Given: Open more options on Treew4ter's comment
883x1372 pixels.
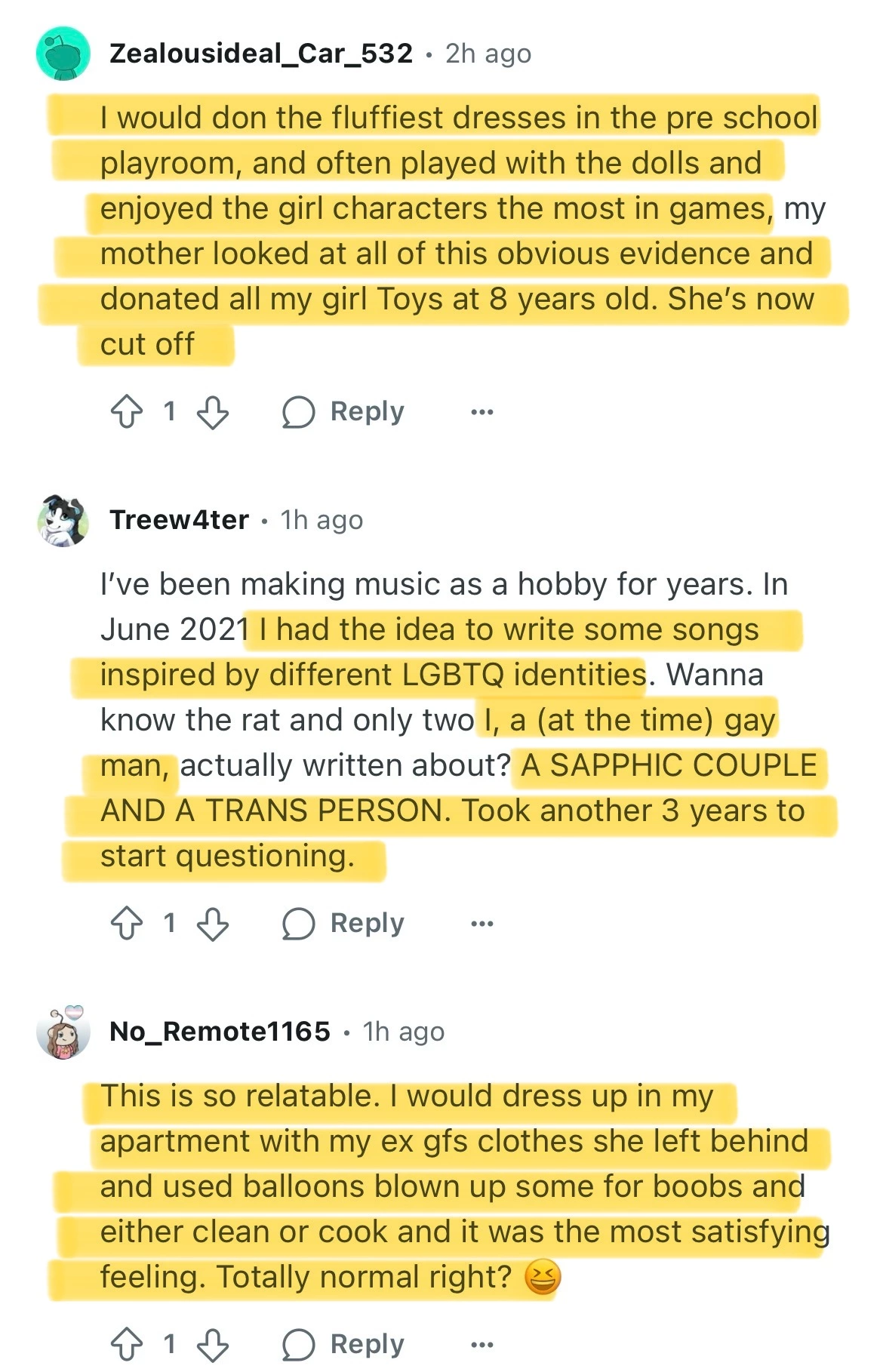Looking at the screenshot, I should pos(481,923).
